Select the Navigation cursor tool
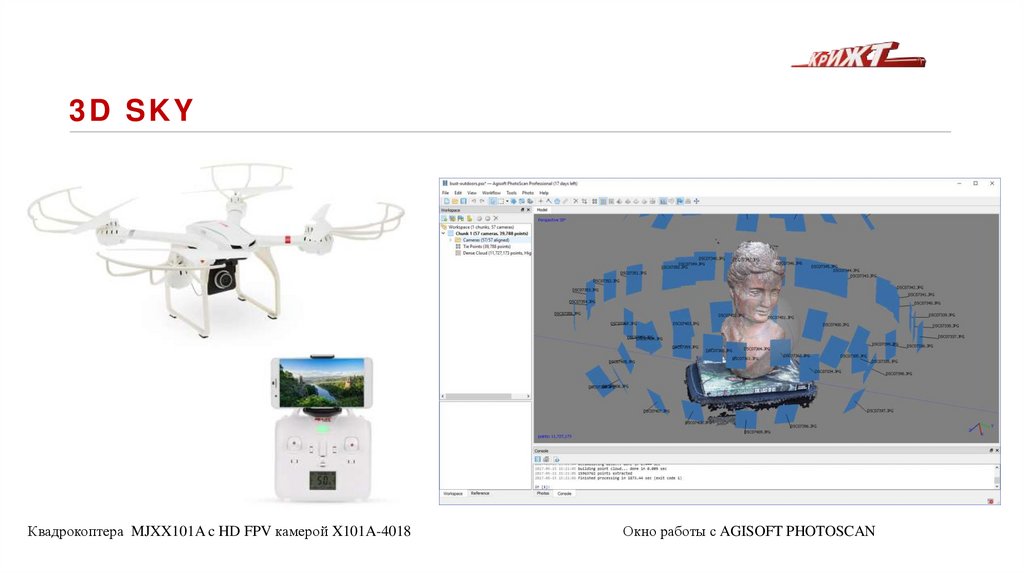This screenshot has width=1024, height=574. click(493, 201)
